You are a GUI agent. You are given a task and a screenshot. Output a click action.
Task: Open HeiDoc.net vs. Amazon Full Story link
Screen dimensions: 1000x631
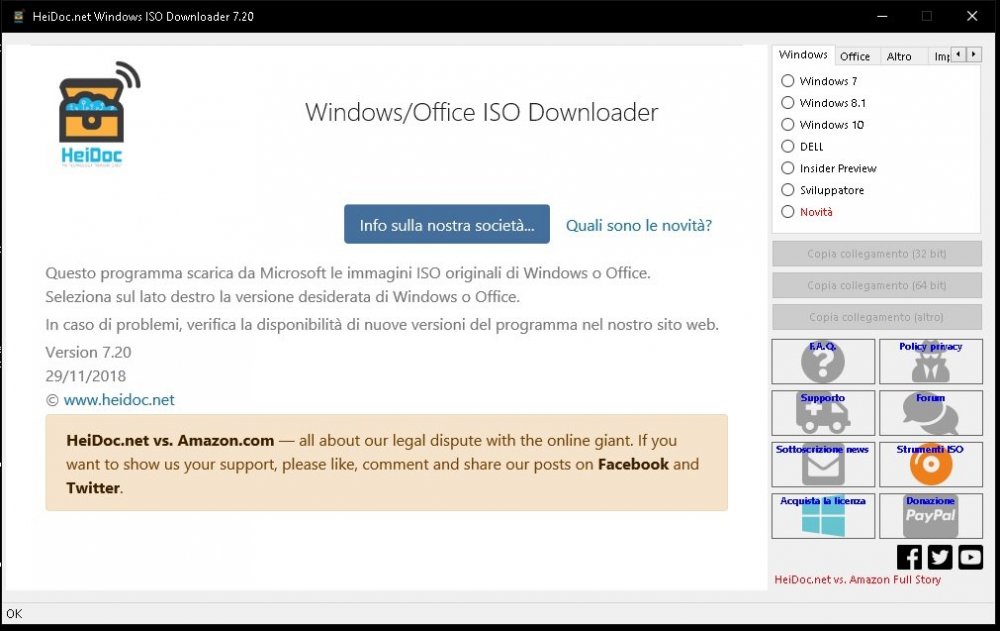pos(857,580)
